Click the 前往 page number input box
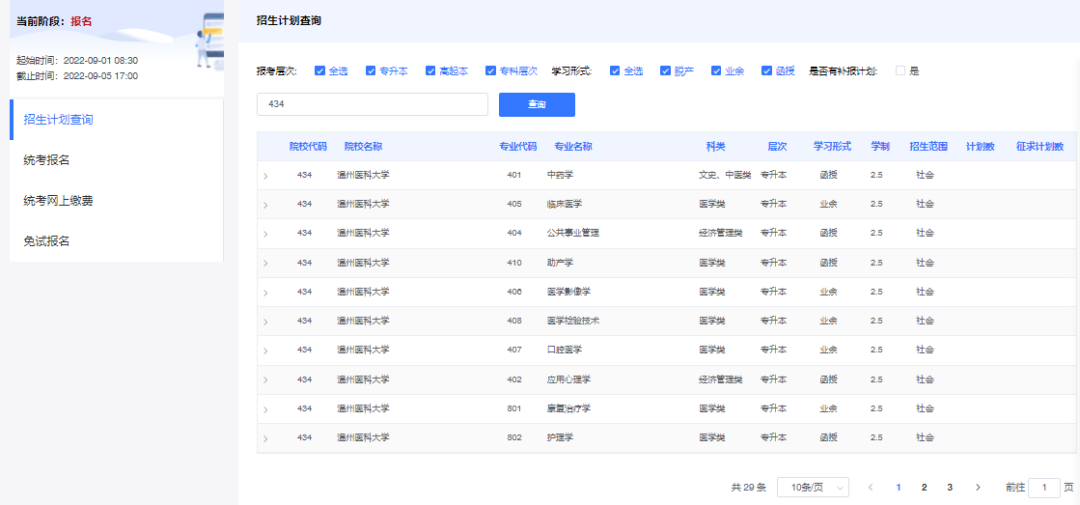The image size is (1080, 505). point(1044,487)
